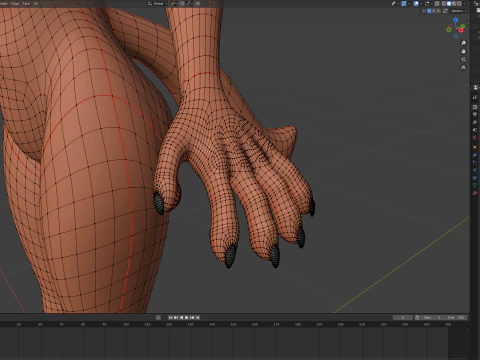Open the Face menu in viewport header
This screenshot has width=480, height=360.
[26, 3]
